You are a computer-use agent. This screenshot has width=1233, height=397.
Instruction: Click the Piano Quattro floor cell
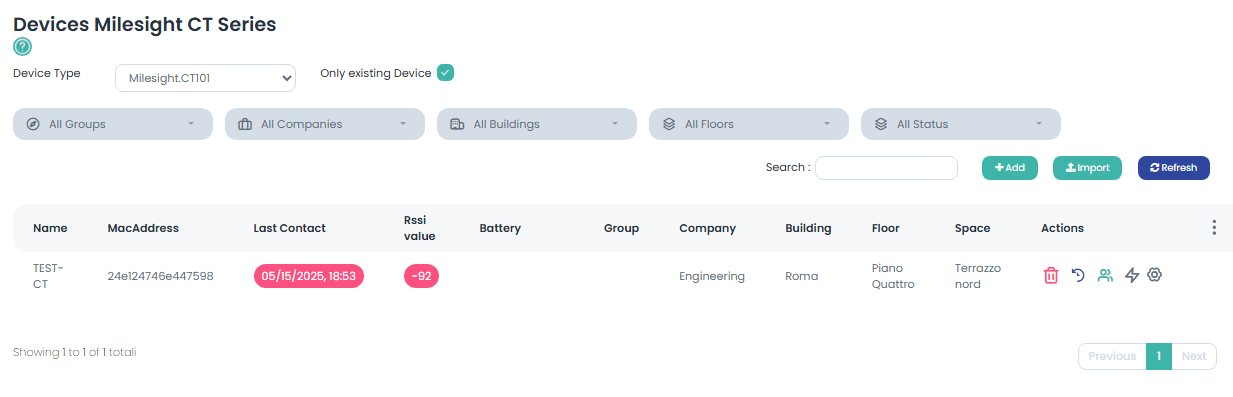pyautogui.click(x=893, y=276)
